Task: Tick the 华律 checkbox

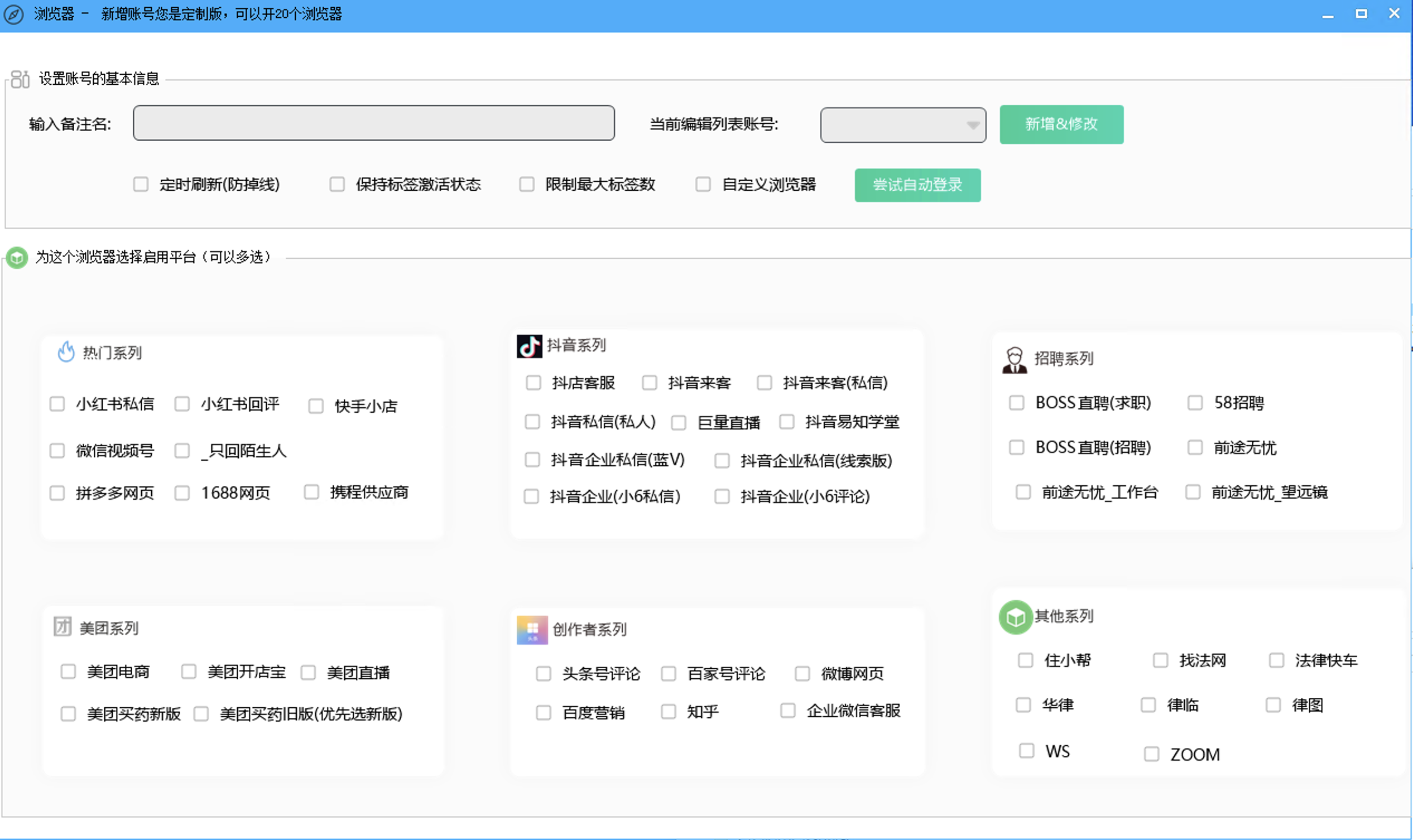Action: pos(1023,705)
